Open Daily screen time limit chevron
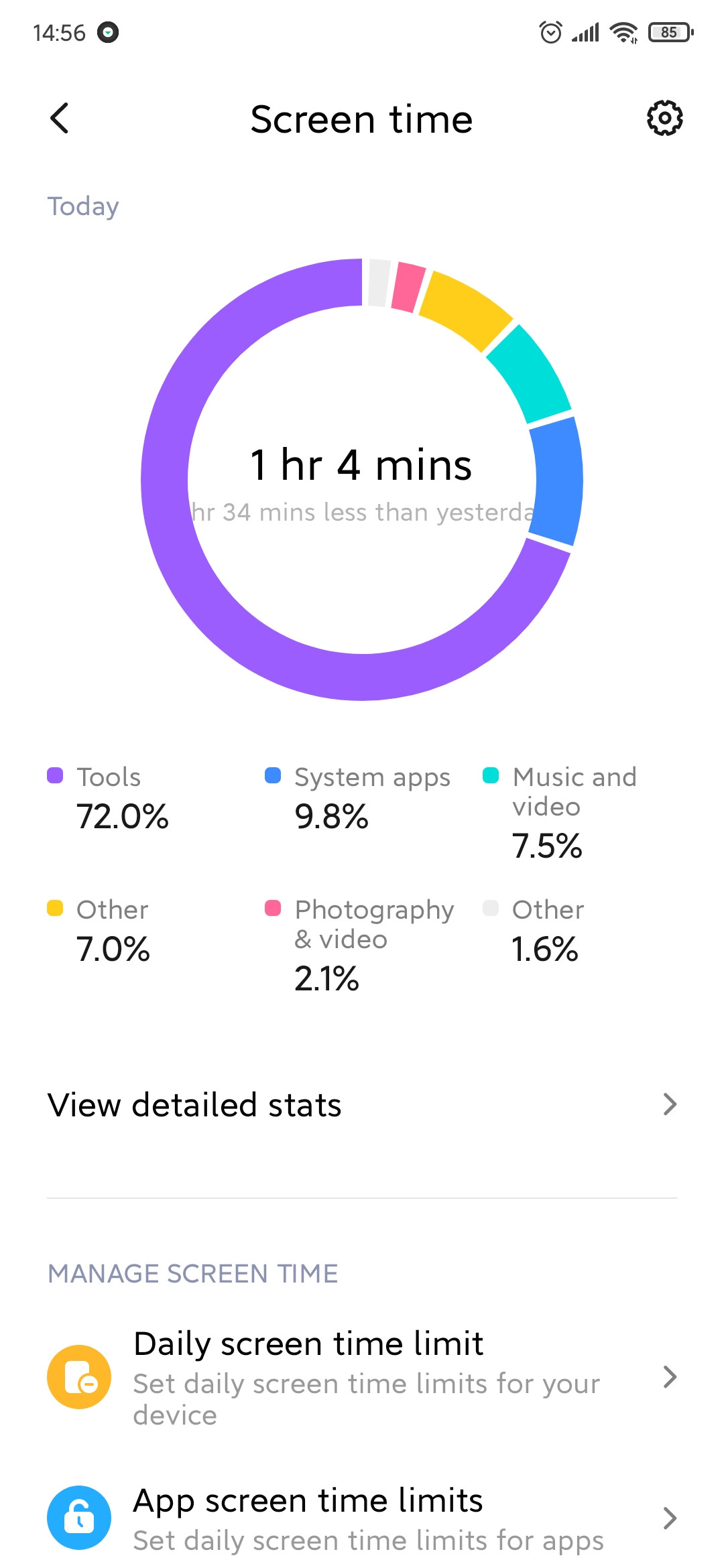The width and height of the screenshot is (724, 1568). (x=670, y=1377)
